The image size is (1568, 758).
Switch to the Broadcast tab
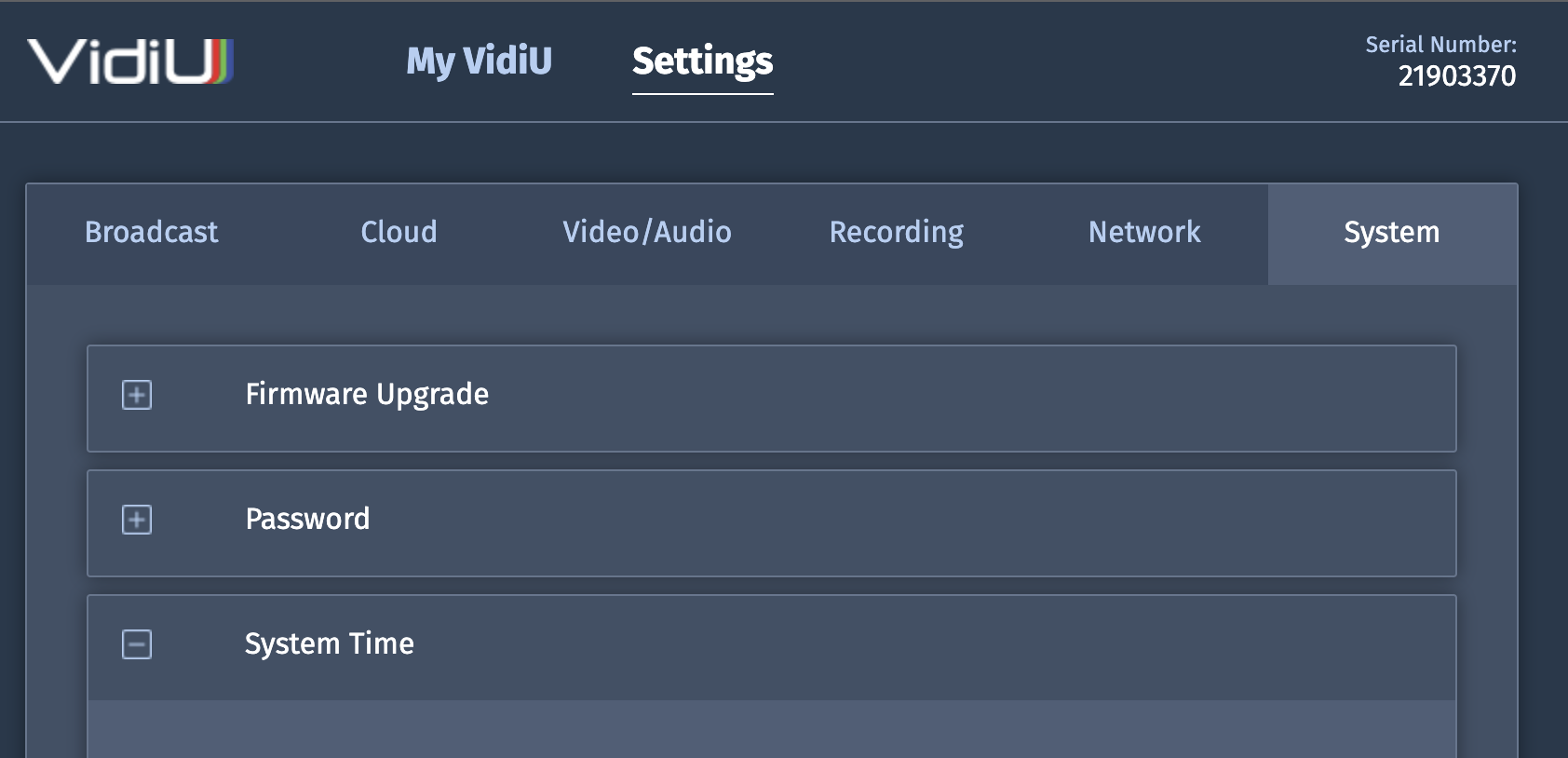pyautogui.click(x=152, y=233)
